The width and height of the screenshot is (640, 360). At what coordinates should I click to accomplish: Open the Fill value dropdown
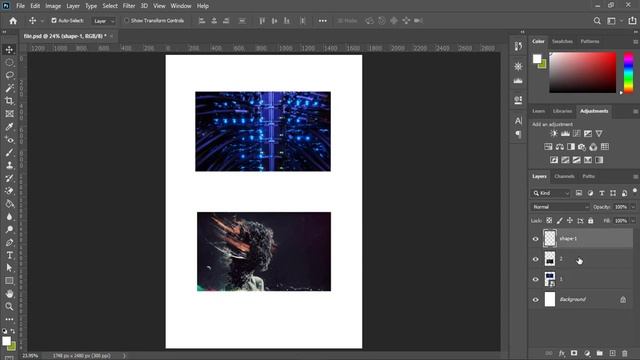(x=633, y=221)
